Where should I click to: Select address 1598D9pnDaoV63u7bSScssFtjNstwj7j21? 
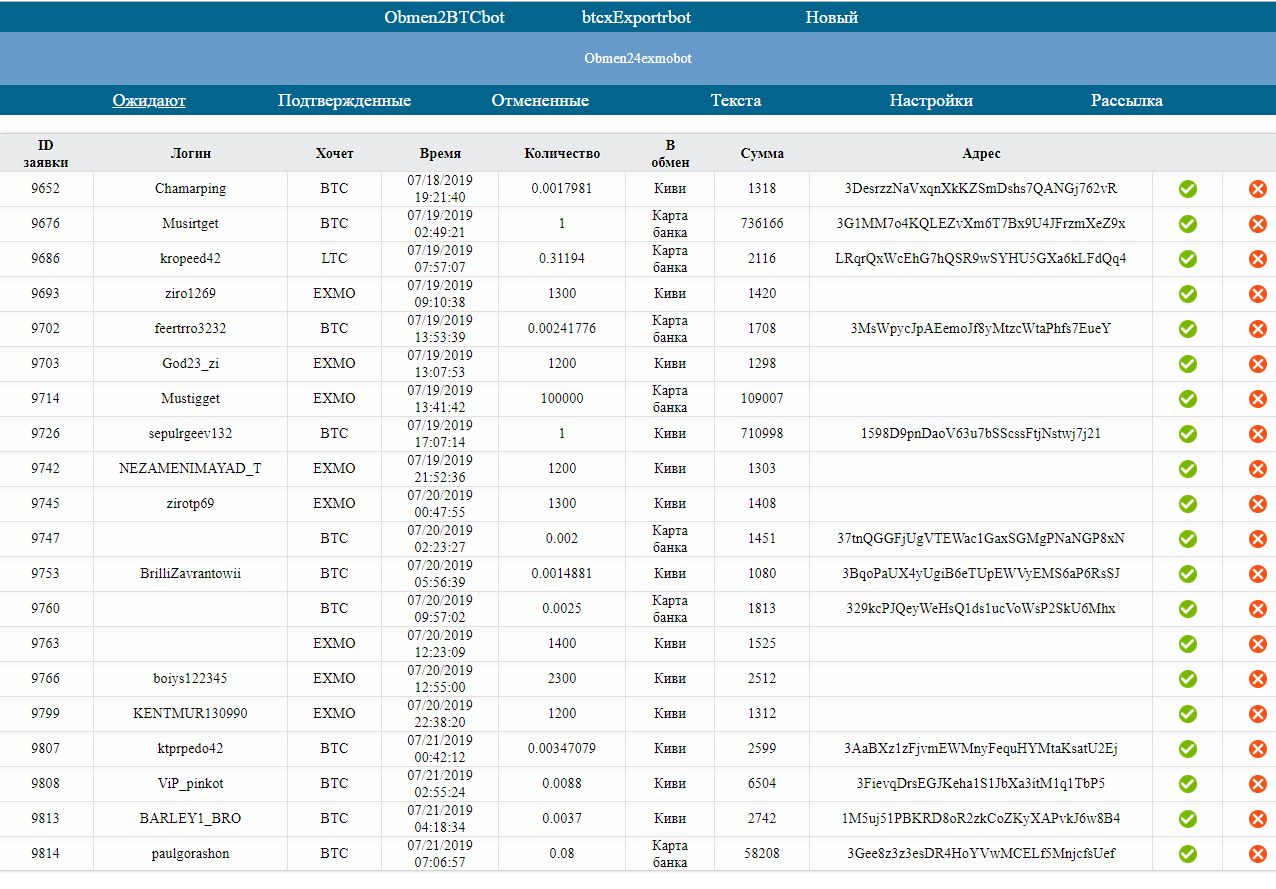coord(981,434)
